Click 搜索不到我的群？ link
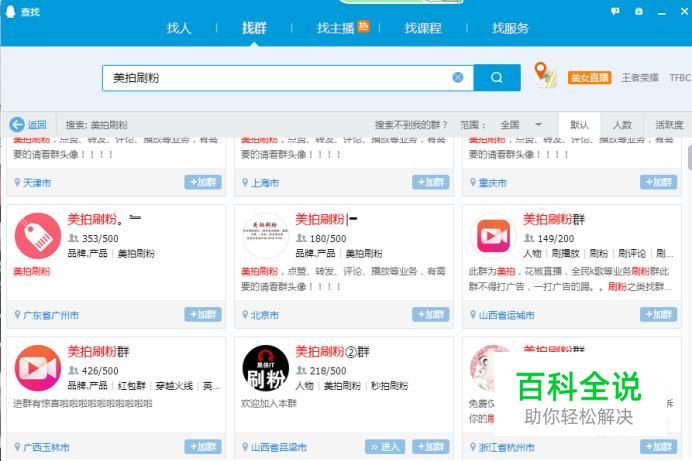Viewport: 692px width, 461px height. (411, 125)
